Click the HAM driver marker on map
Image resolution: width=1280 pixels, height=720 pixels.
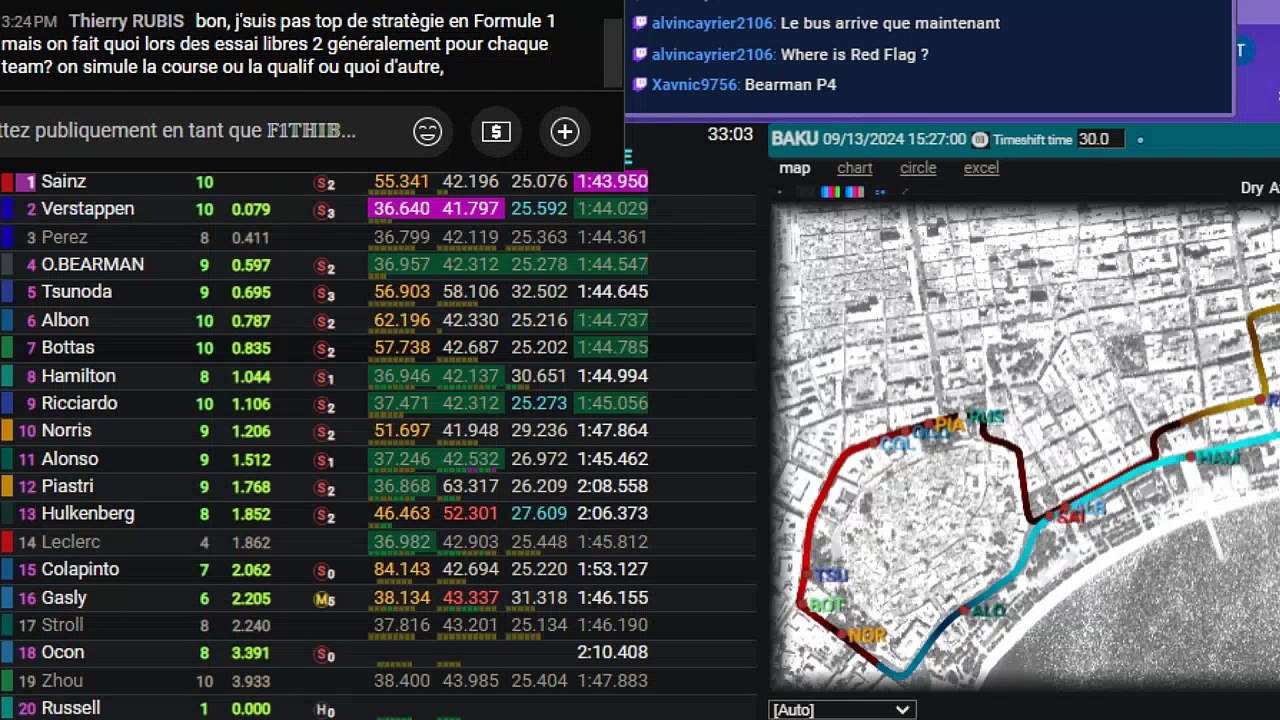point(1218,457)
